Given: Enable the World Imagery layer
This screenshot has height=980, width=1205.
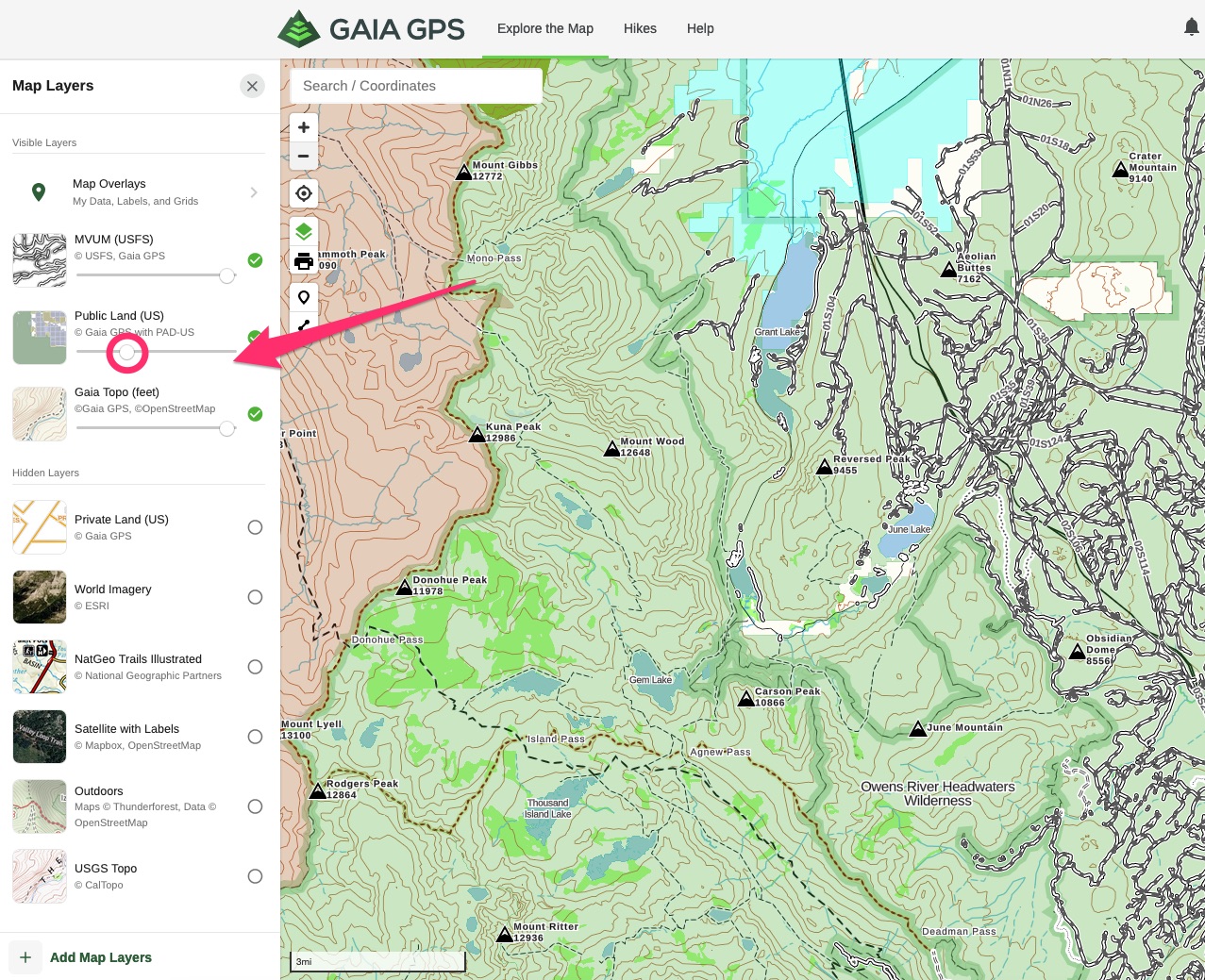Looking at the screenshot, I should [x=255, y=597].
